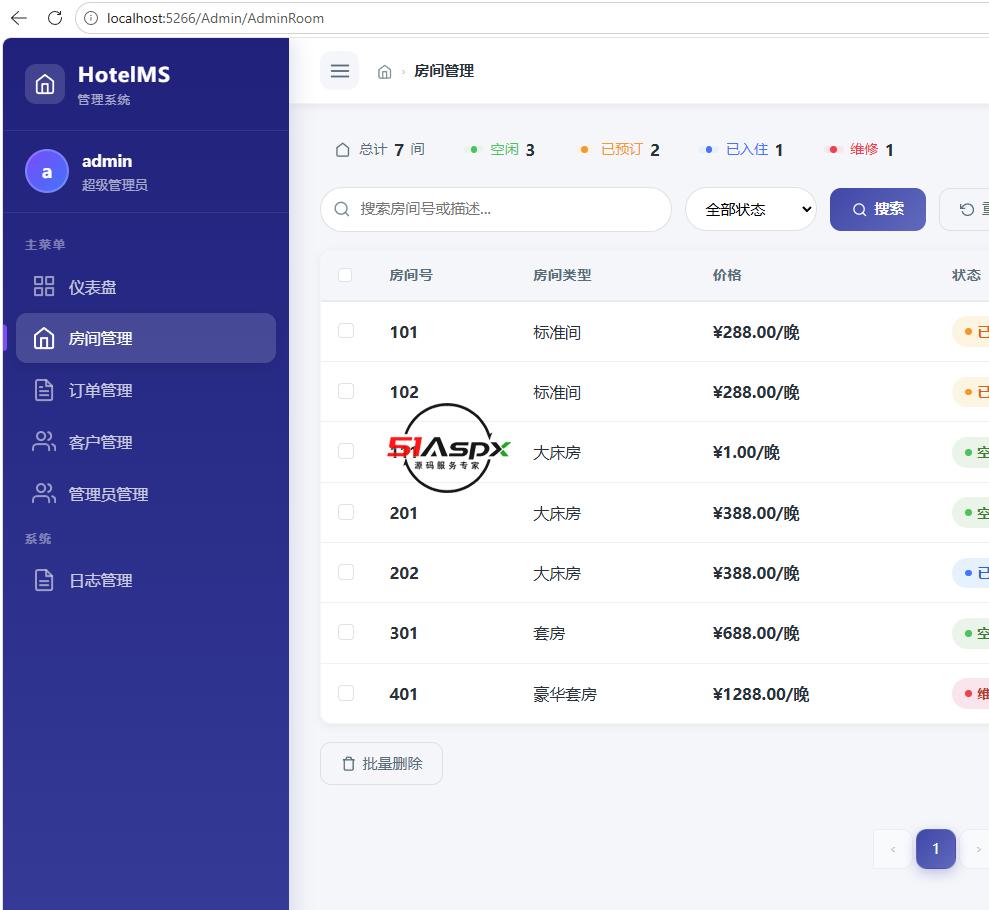The width and height of the screenshot is (989, 910).
Task: Click pagination page 1 button
Action: tap(935, 849)
